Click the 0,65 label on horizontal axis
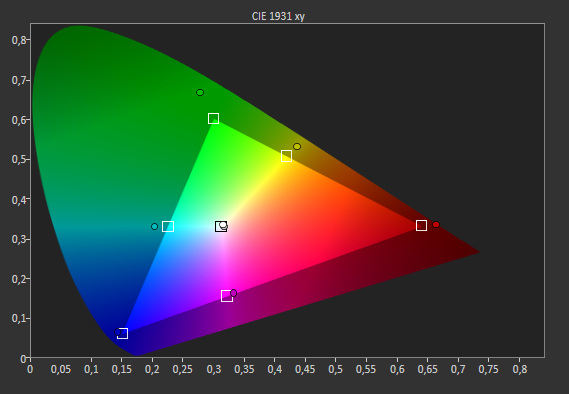The height and width of the screenshot is (394, 569). pyautogui.click(x=427, y=369)
